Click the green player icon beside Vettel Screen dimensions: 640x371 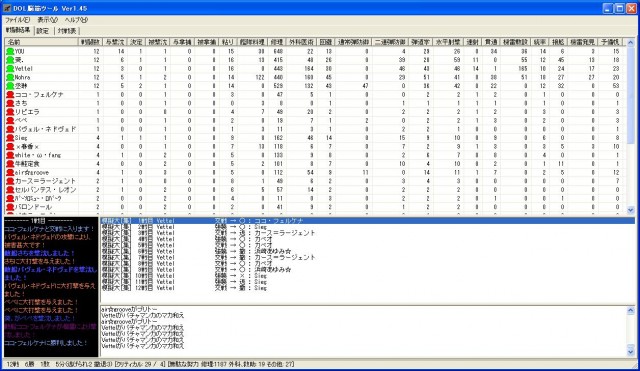pos(10,69)
